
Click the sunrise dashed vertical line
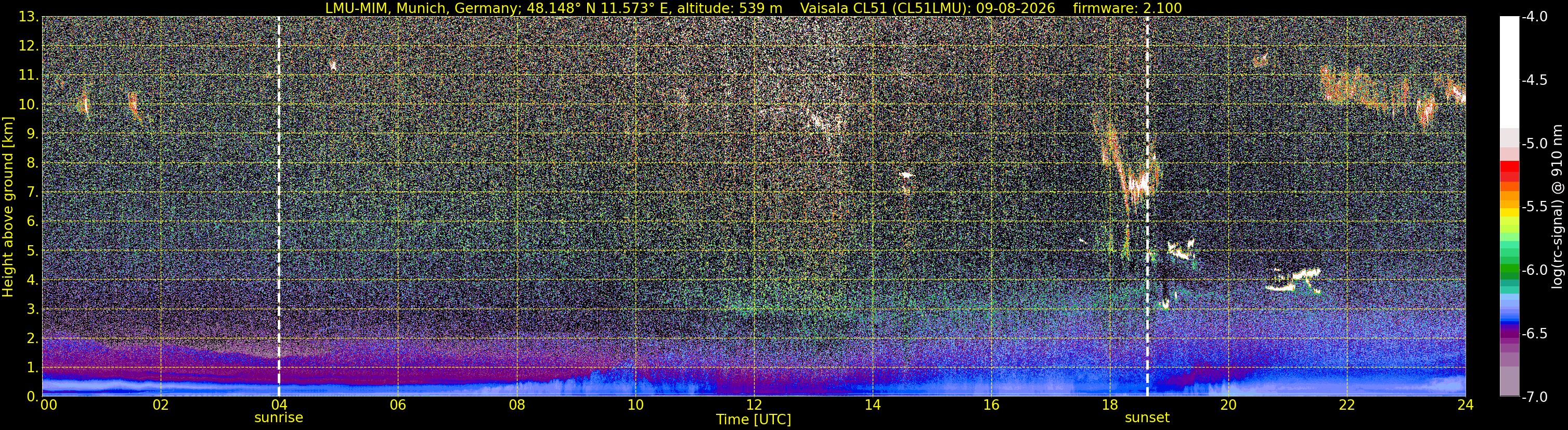pos(279,207)
